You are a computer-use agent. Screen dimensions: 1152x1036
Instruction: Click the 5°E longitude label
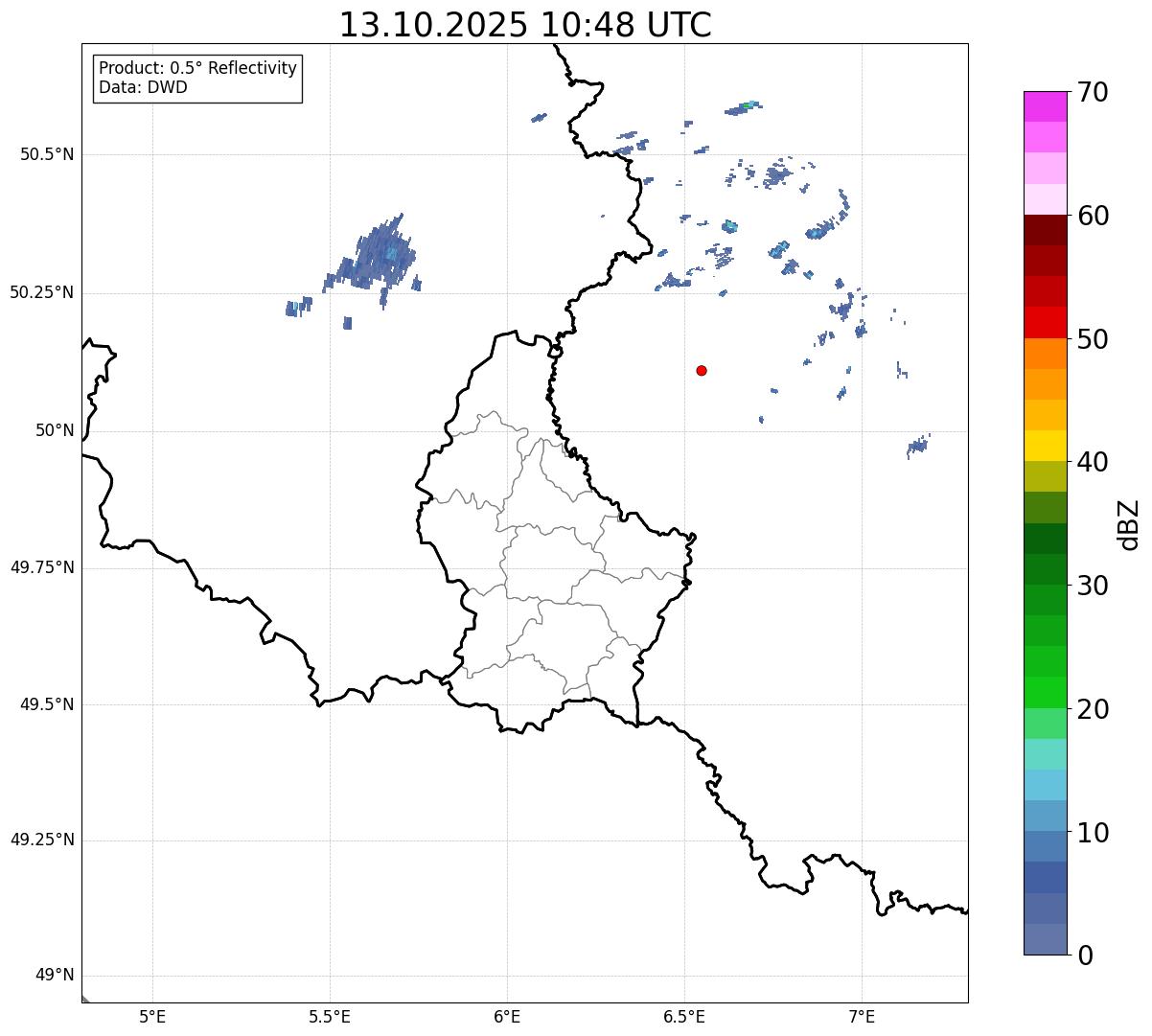point(152,1016)
